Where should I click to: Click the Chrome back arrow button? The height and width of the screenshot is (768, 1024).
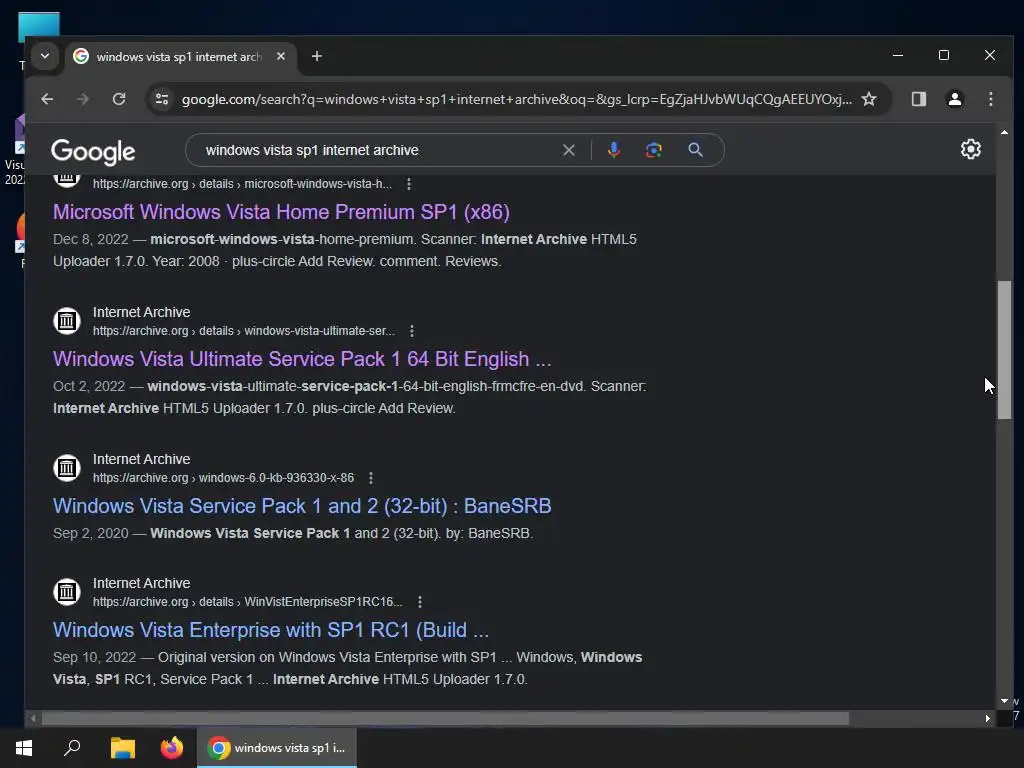47,99
